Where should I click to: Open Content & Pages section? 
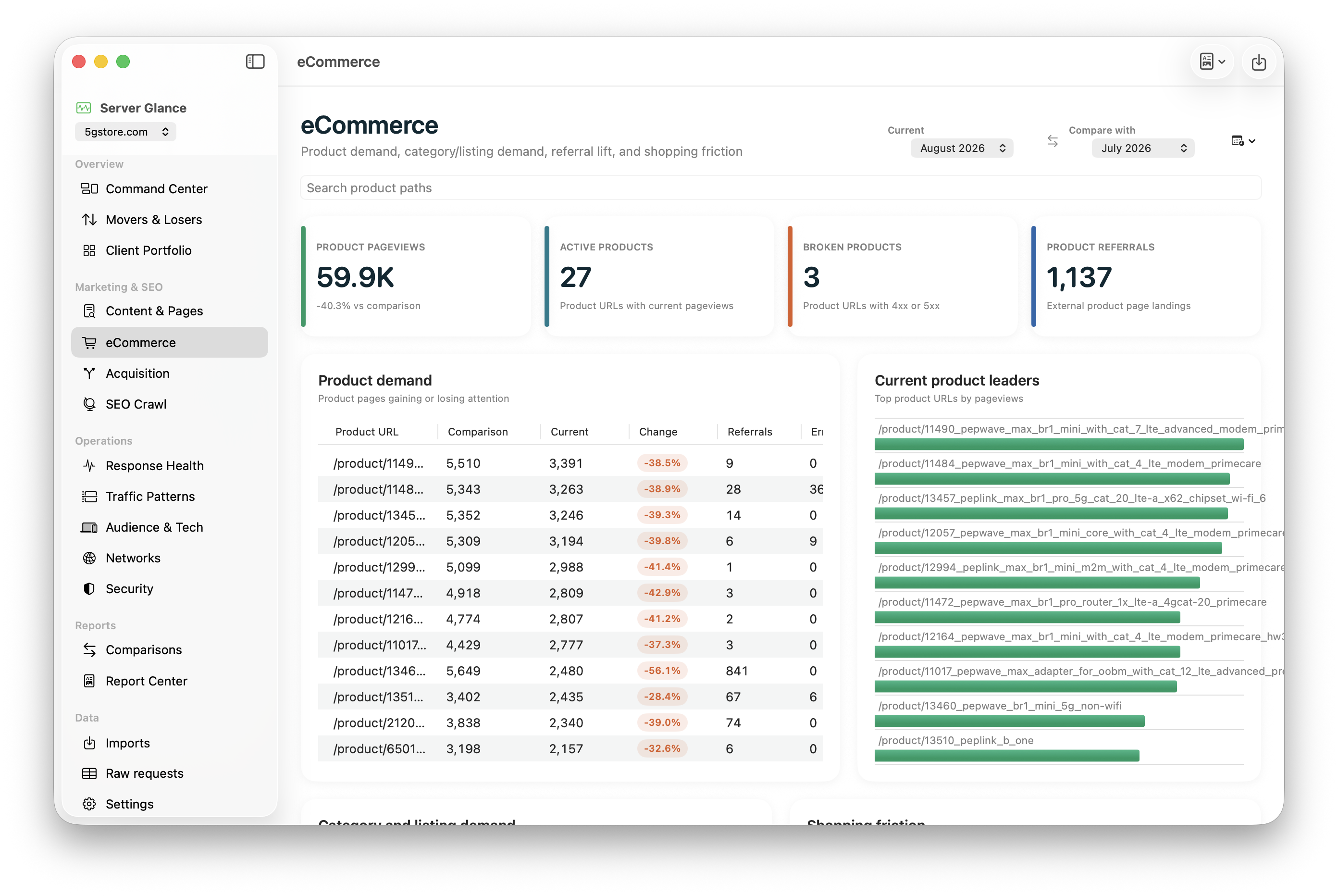tap(170, 311)
